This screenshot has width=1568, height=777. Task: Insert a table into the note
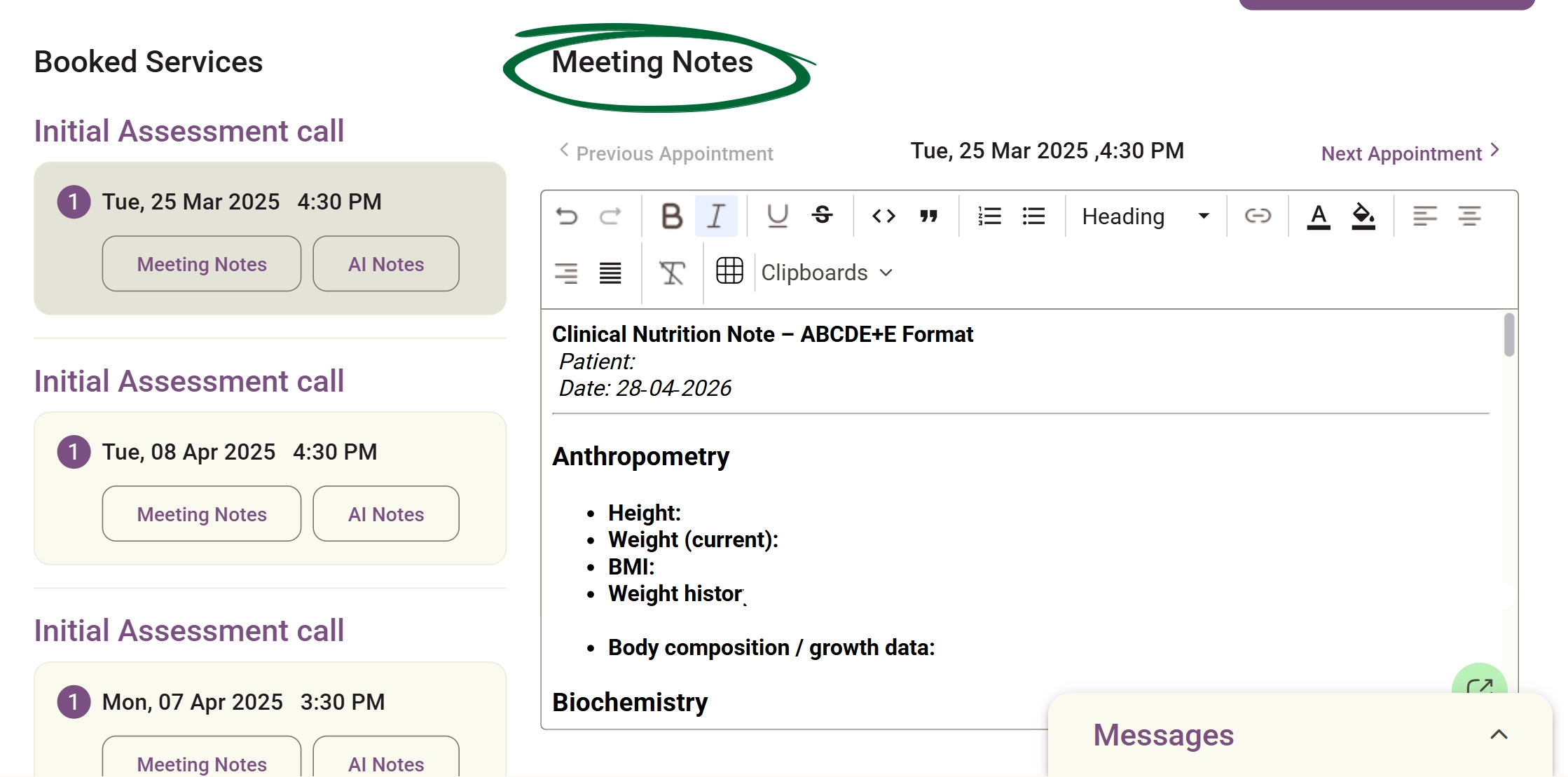click(x=729, y=270)
